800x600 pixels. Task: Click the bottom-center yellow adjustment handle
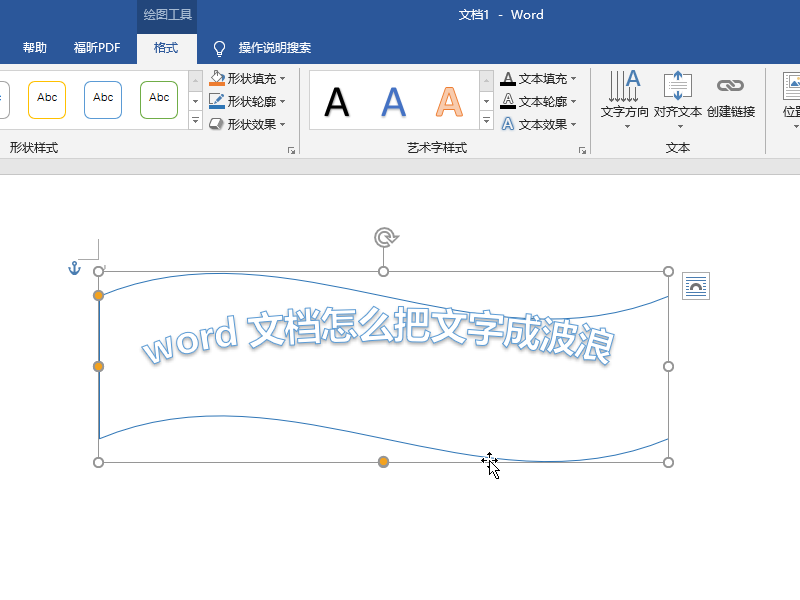(383, 462)
